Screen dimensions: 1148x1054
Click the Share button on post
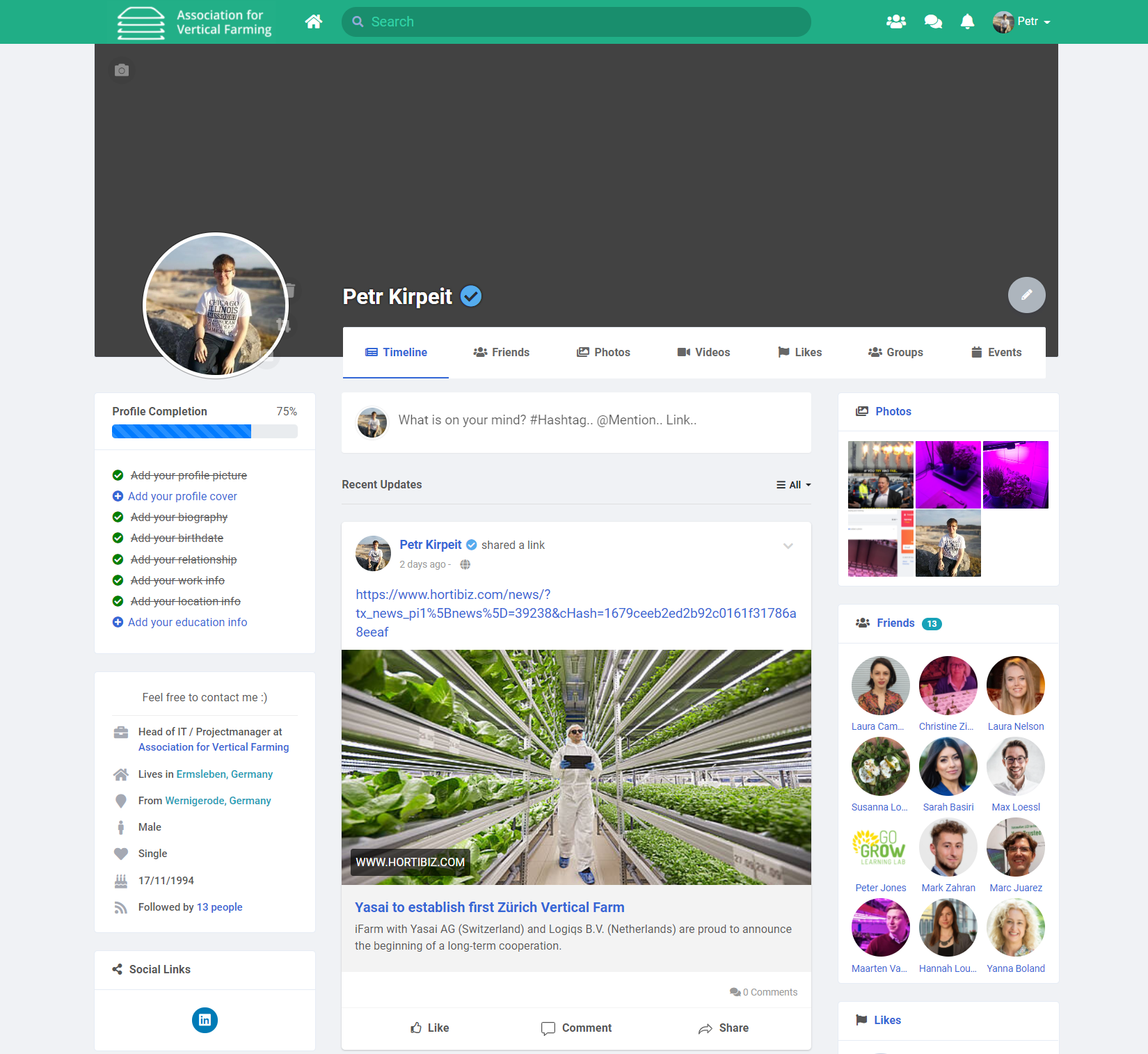[x=724, y=1028]
